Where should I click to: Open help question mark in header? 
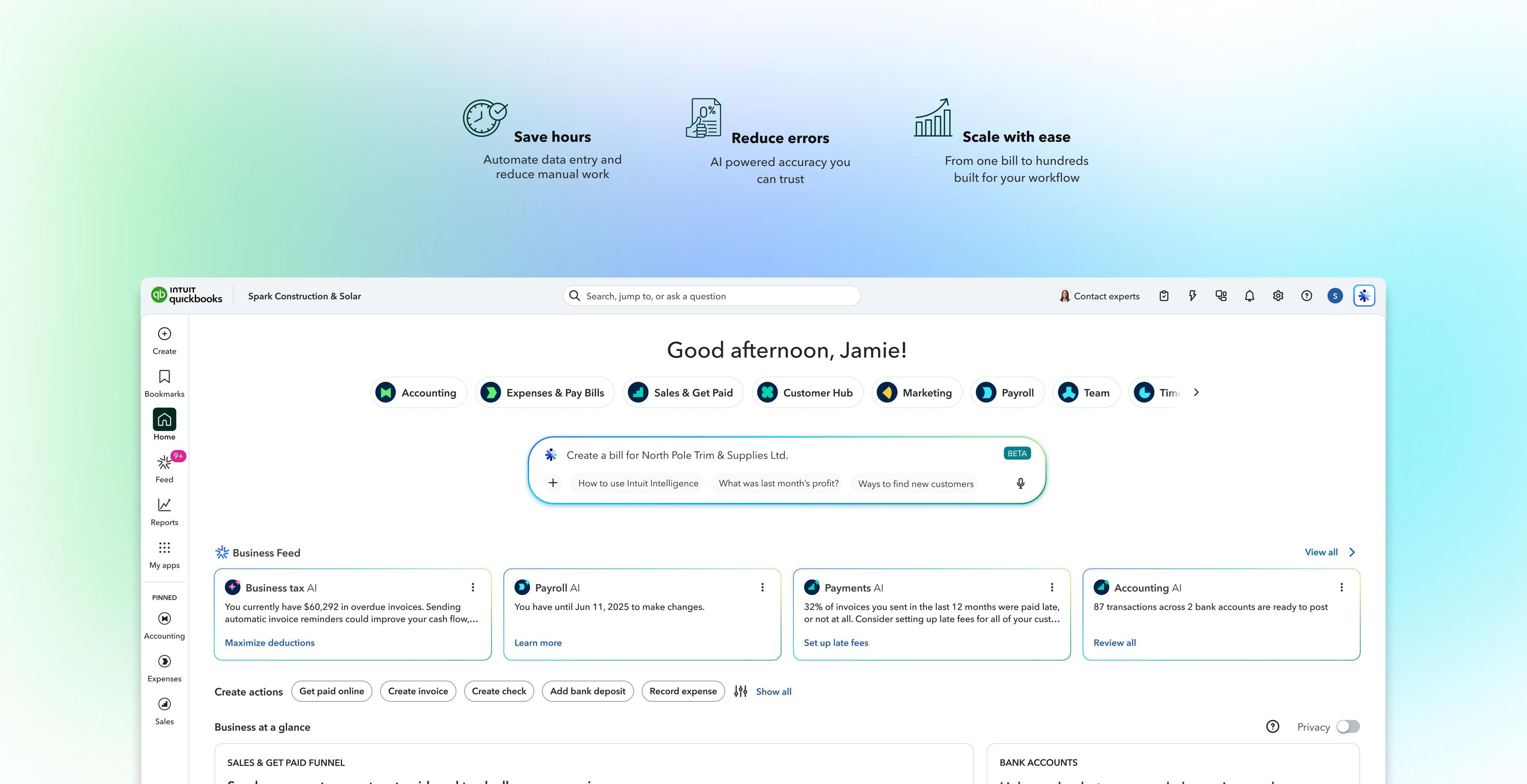coord(1306,296)
